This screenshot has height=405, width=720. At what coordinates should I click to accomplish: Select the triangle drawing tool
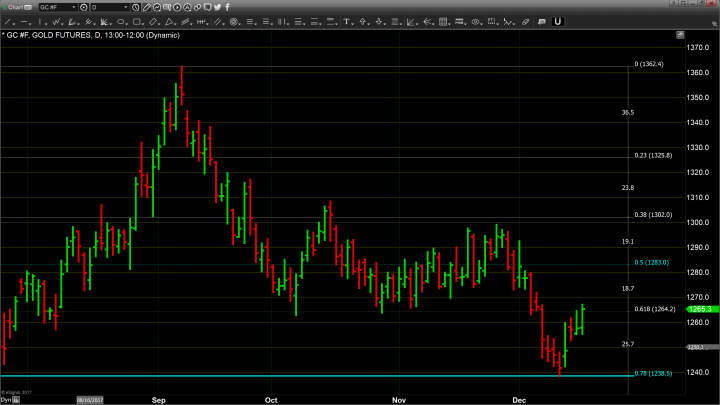[x=169, y=22]
